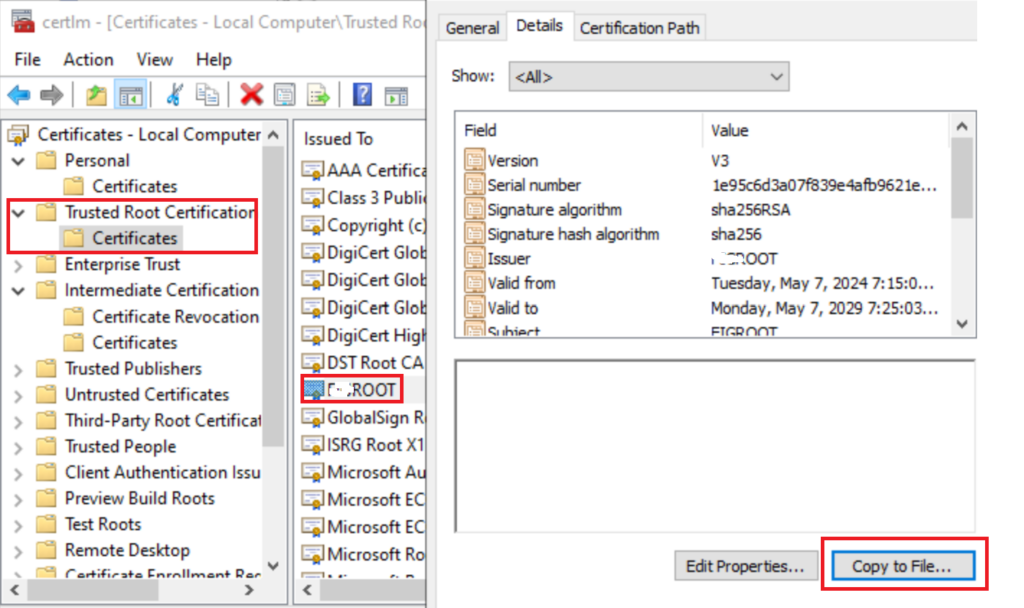Switch to the Certification Path tab

click(x=639, y=28)
